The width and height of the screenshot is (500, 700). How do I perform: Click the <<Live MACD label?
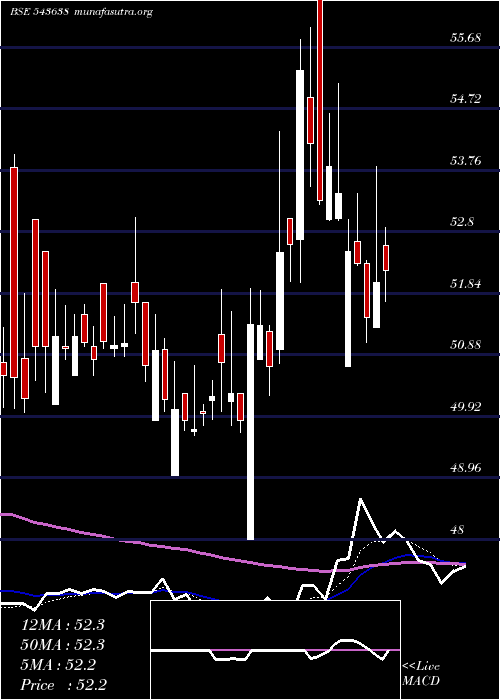(421, 674)
